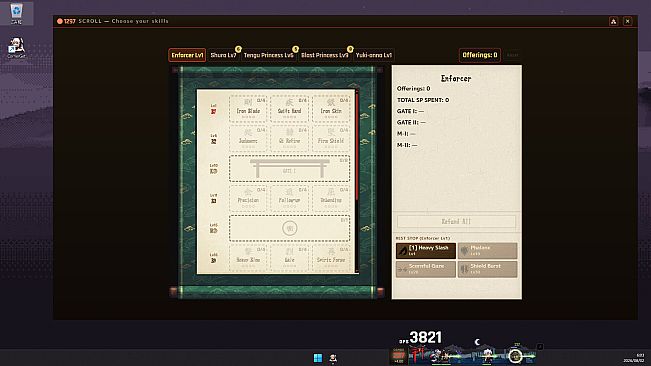Screen dimensions: 651x366
Task: Choose the Scornful Gaze skill slot
Action: tap(426, 269)
